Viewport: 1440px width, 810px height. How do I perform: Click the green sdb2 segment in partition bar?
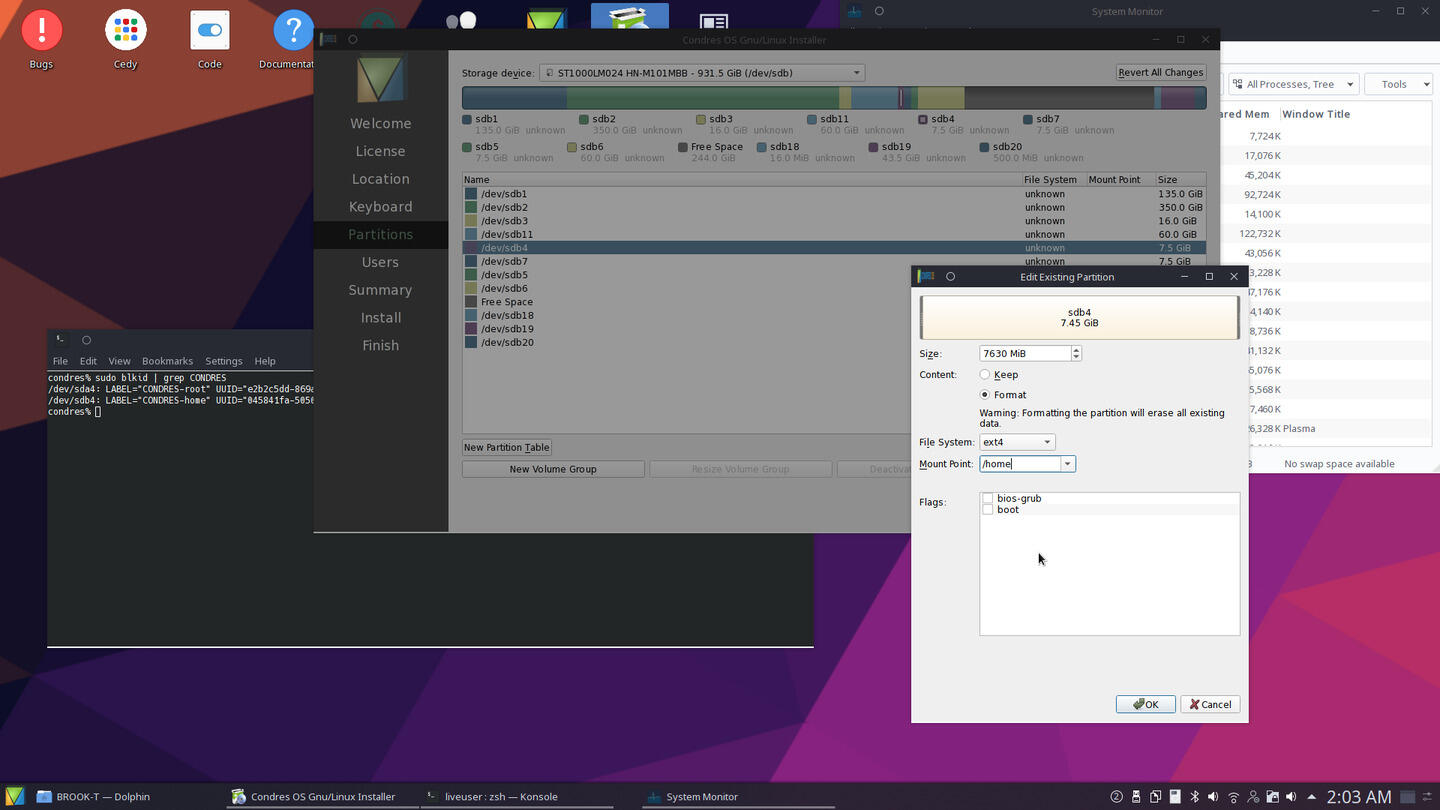point(702,98)
